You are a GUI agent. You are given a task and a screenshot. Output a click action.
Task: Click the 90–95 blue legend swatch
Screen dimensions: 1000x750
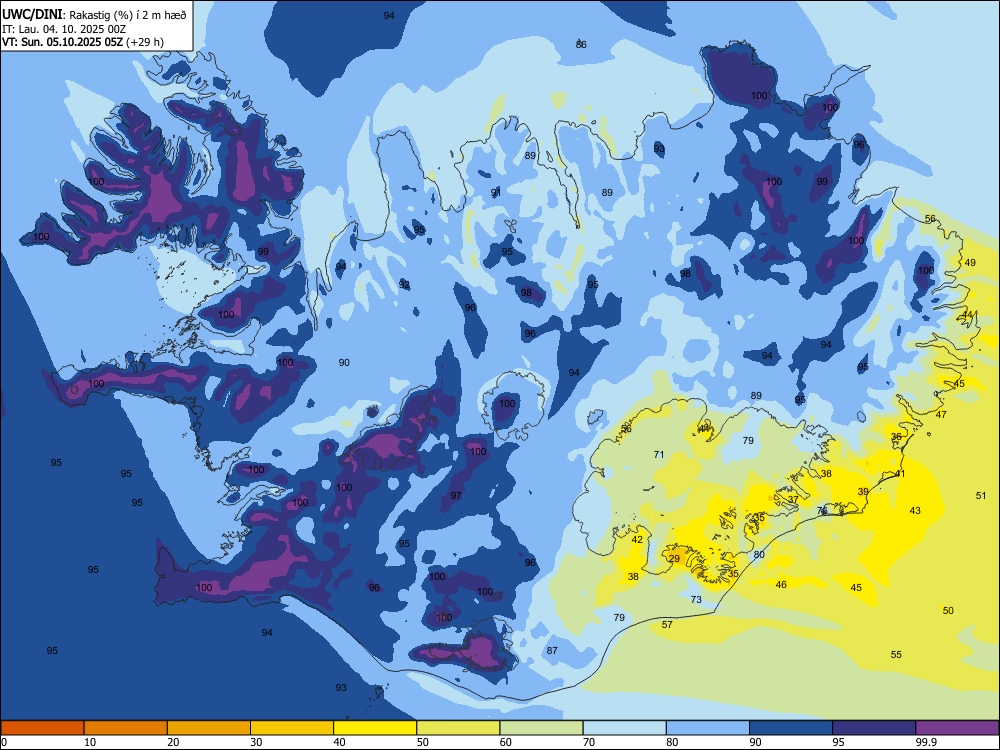pos(791,728)
